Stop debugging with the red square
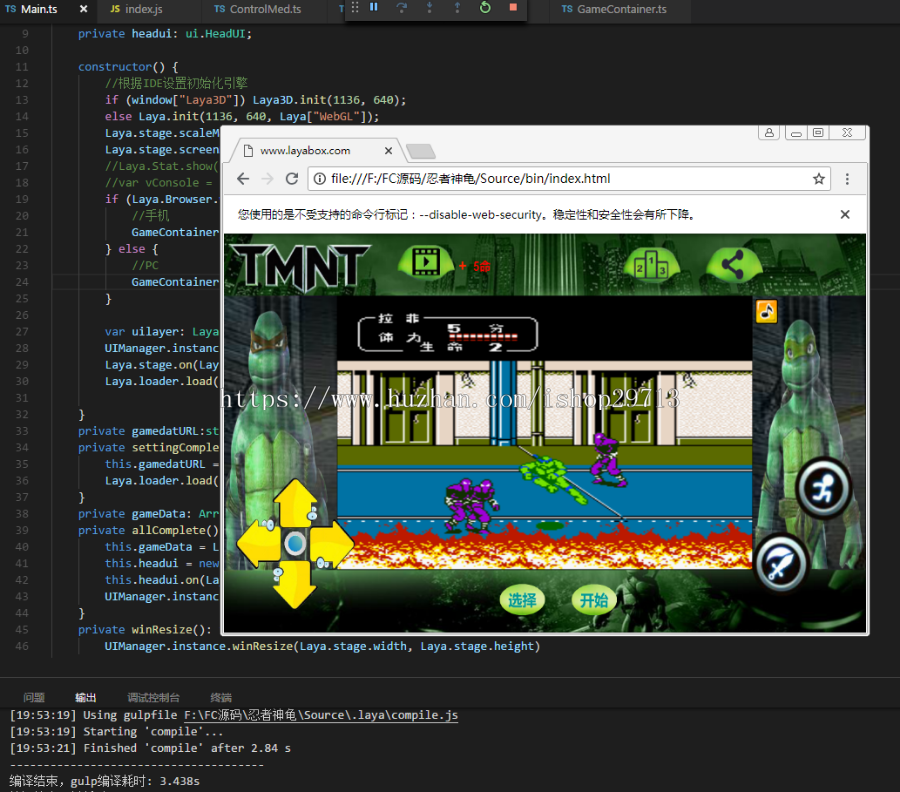This screenshot has width=900, height=792. point(513,7)
